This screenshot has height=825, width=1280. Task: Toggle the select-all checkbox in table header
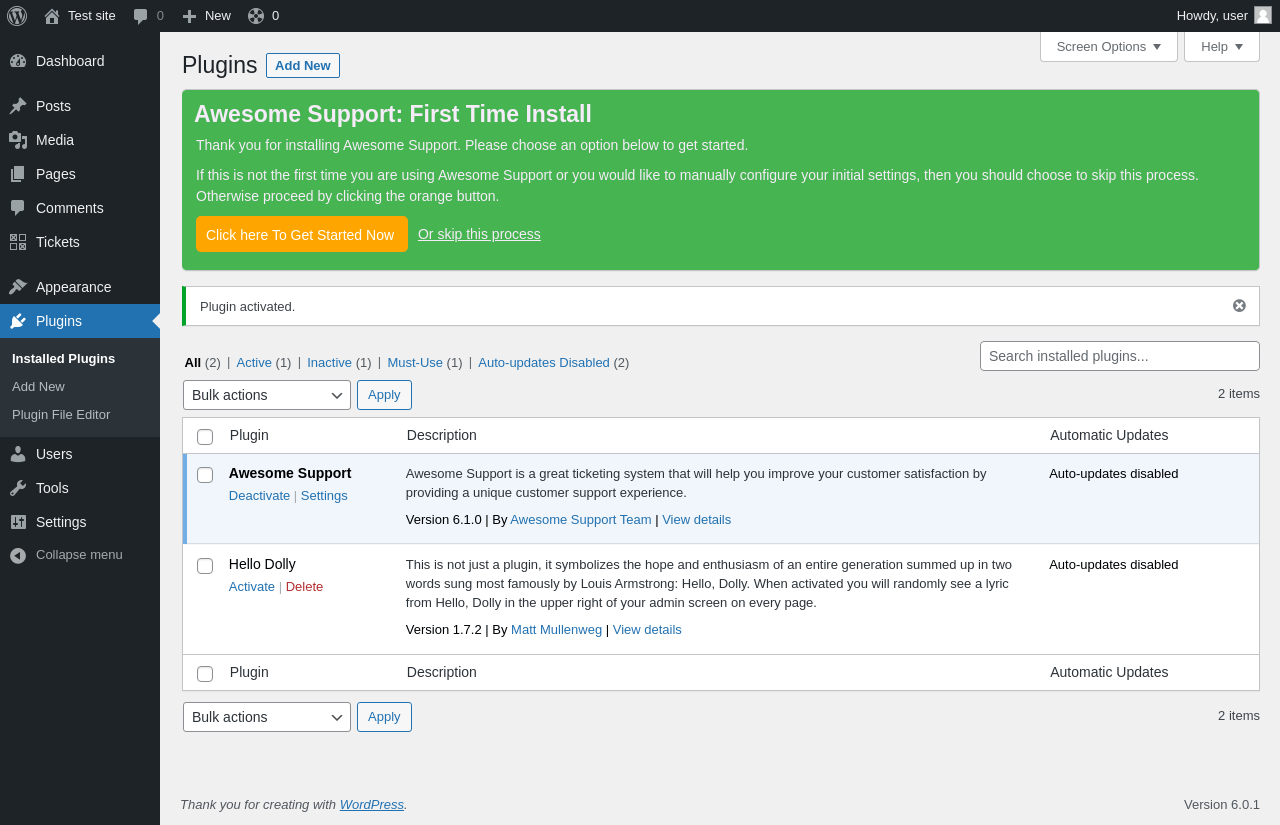(x=205, y=437)
